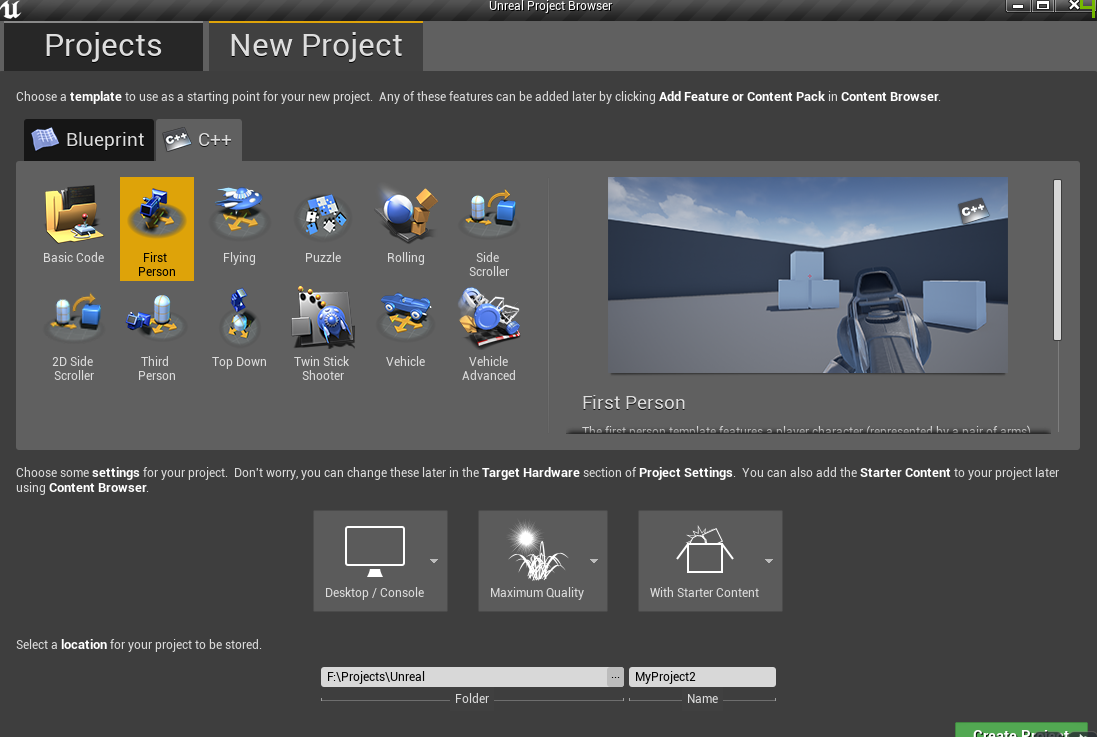Open the With Starter Content dropdown arrow
This screenshot has width=1097, height=737.
tap(769, 561)
